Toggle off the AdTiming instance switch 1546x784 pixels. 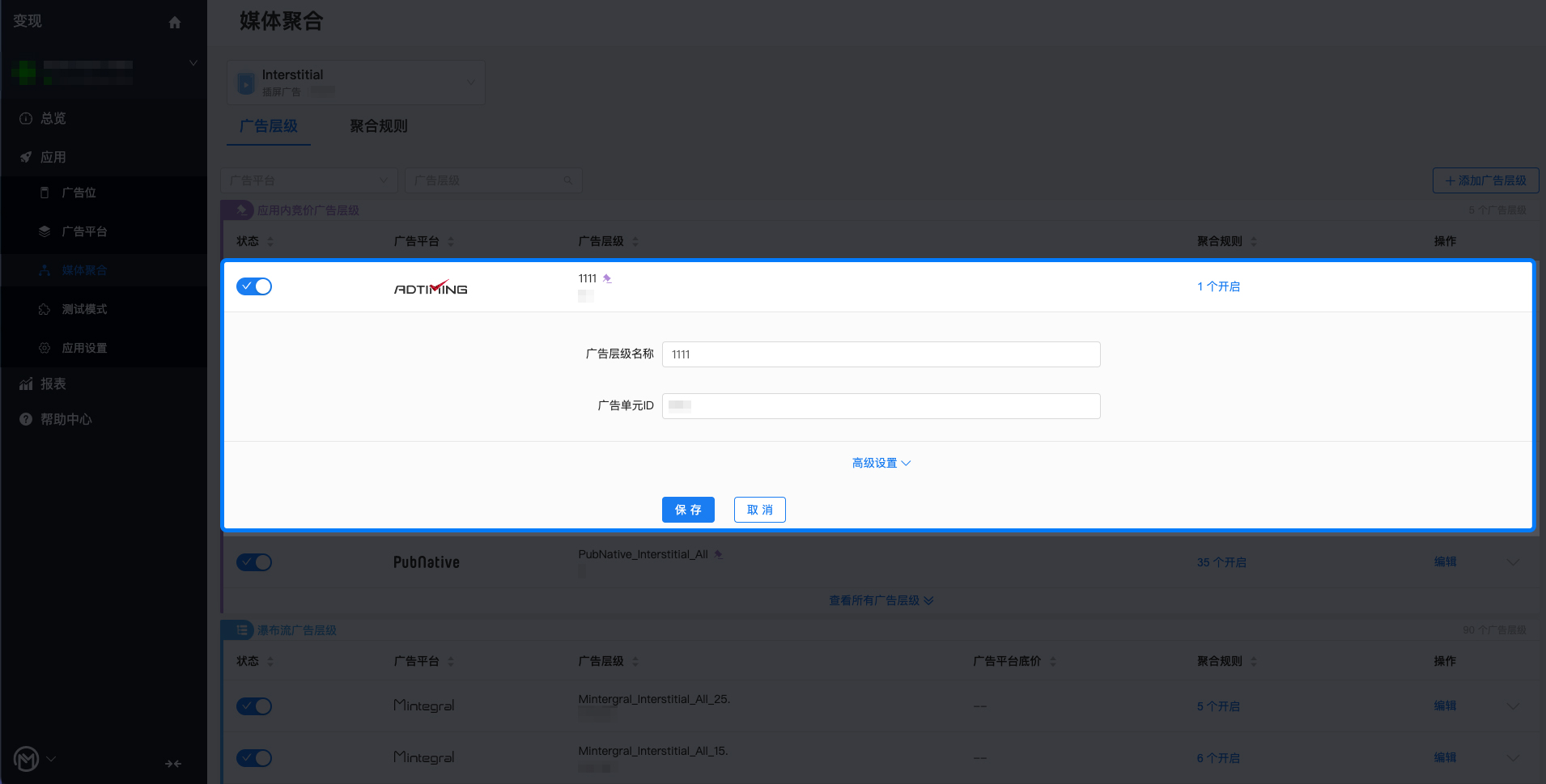coord(254,286)
